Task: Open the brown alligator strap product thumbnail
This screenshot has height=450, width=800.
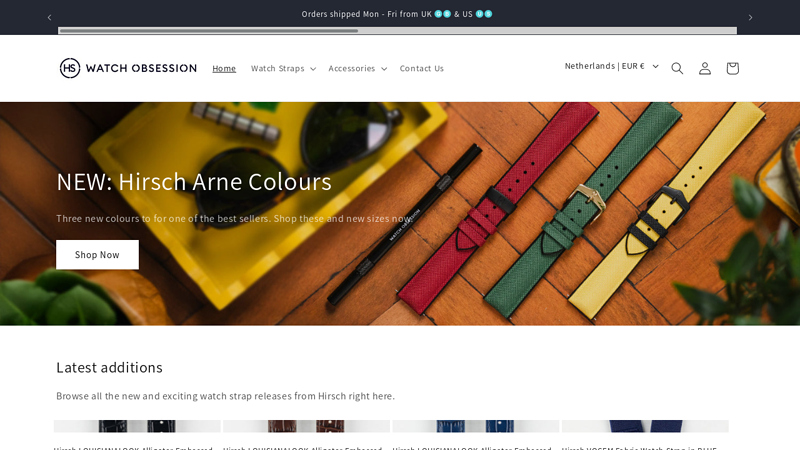Action: 306,427
